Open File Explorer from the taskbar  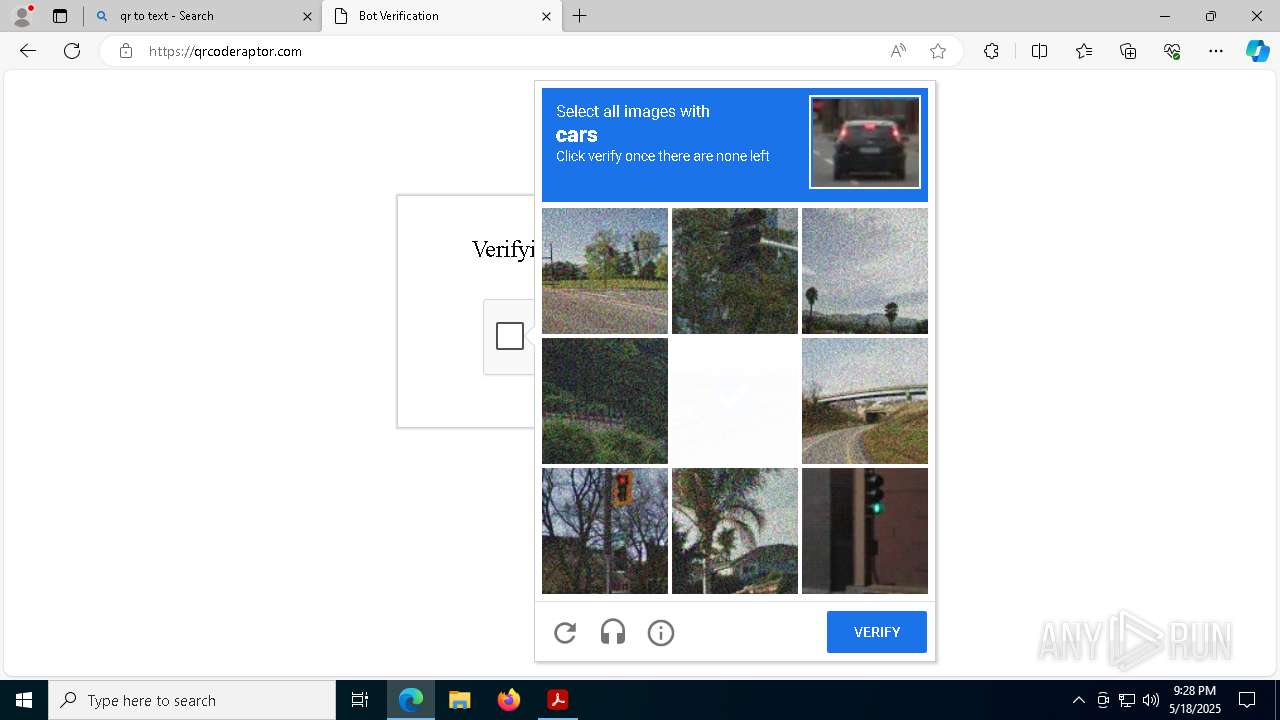pos(460,700)
